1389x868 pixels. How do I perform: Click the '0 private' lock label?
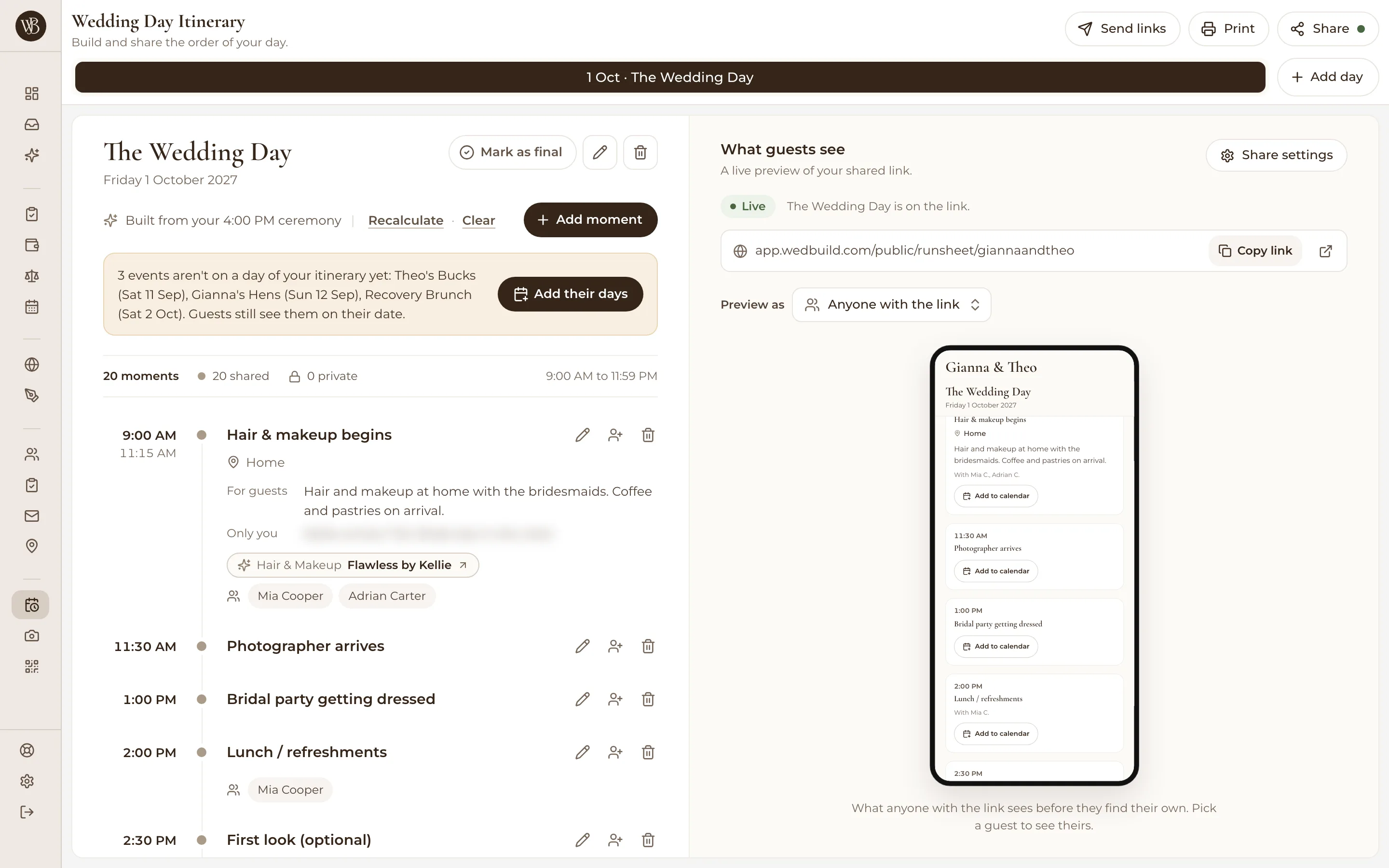[x=323, y=376]
